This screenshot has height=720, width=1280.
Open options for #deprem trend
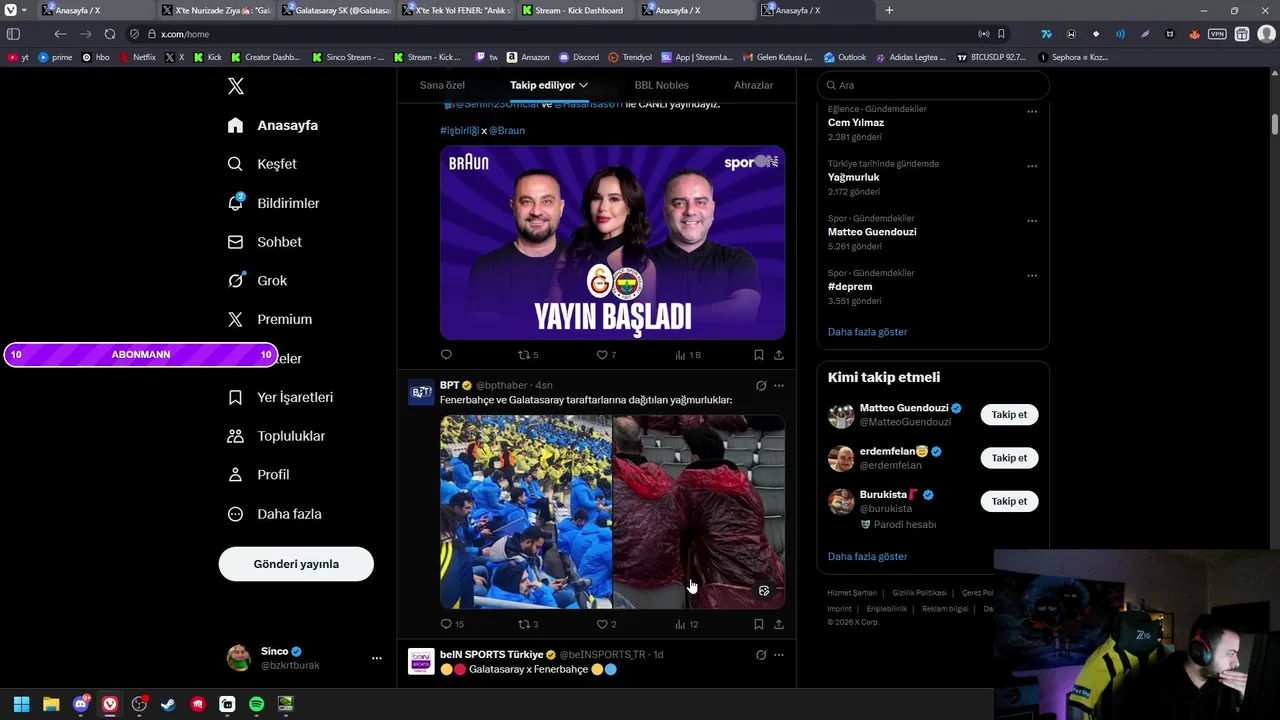tap(1032, 275)
